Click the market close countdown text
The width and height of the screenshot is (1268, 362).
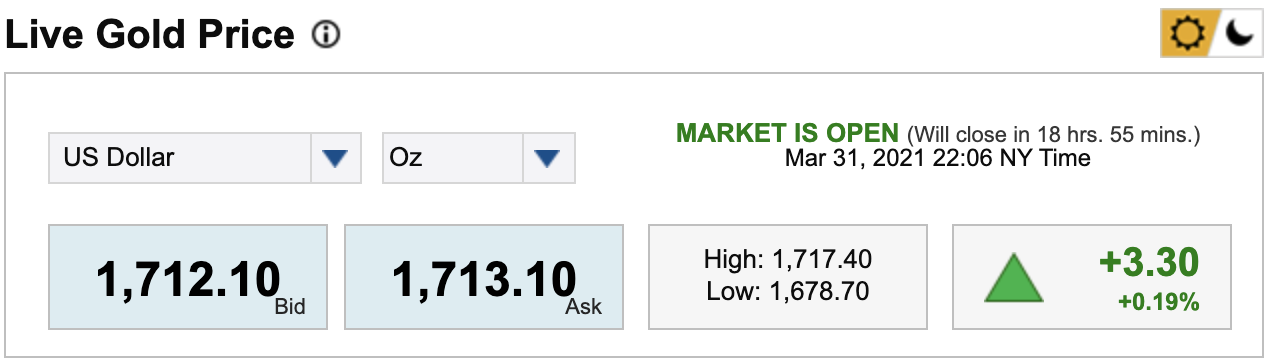point(1054,134)
